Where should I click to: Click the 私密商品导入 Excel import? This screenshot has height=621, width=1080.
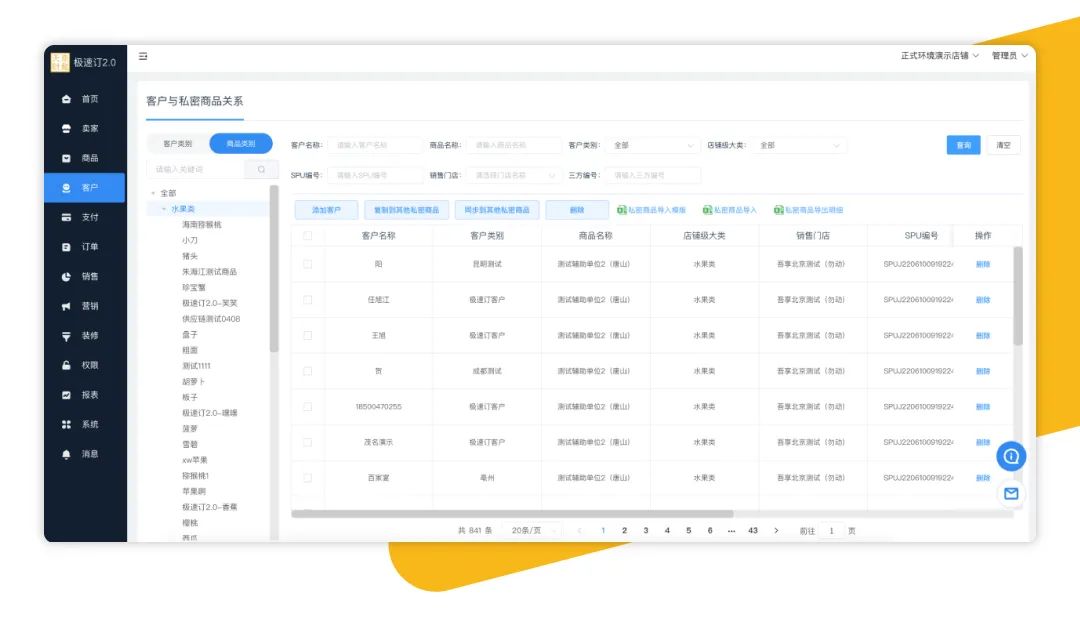(x=729, y=210)
